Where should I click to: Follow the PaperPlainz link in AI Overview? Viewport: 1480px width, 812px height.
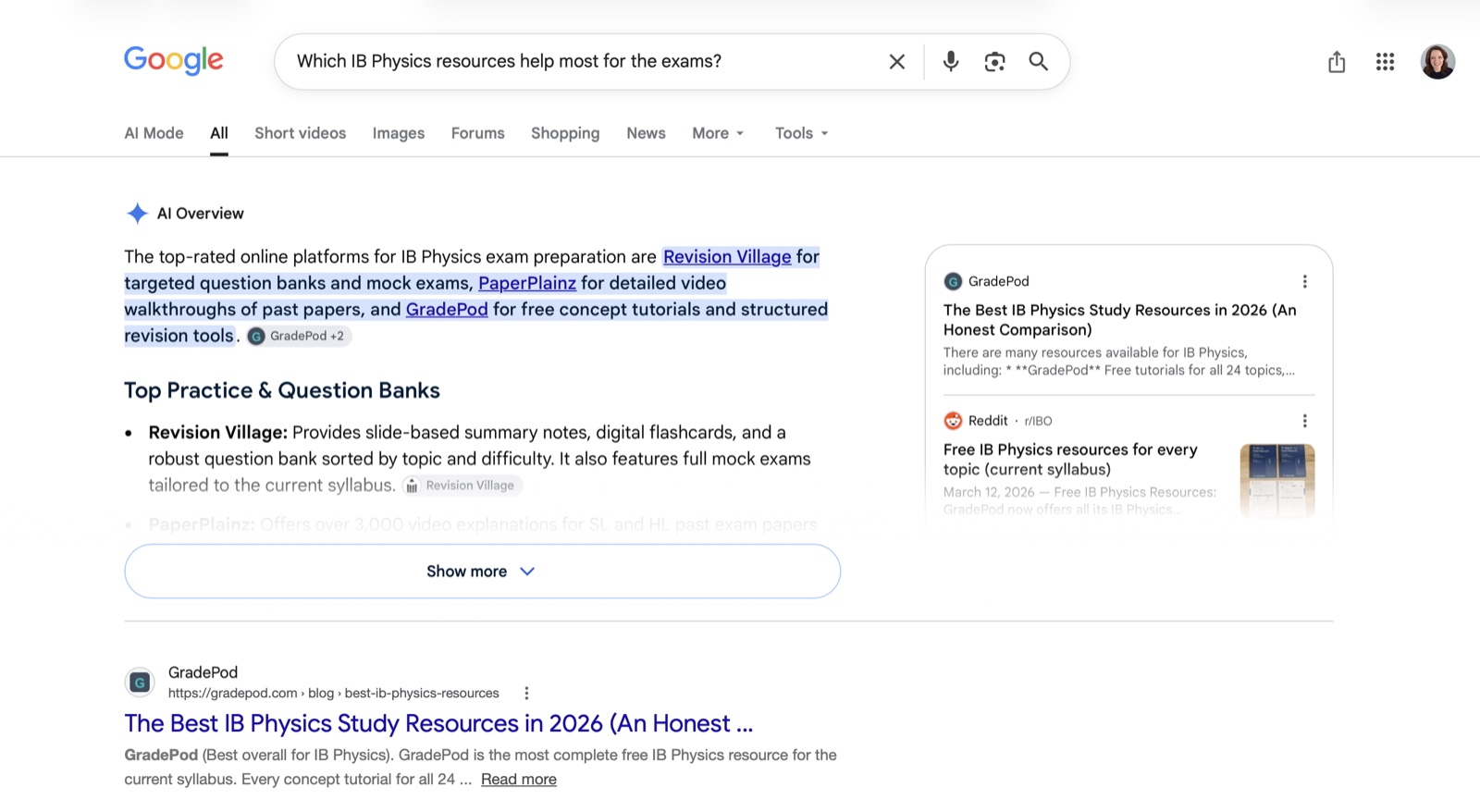(x=527, y=283)
